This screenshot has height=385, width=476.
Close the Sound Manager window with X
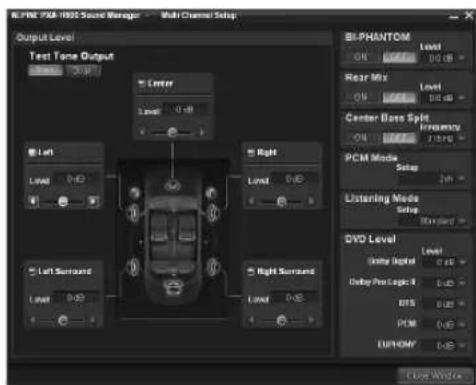coord(469,15)
